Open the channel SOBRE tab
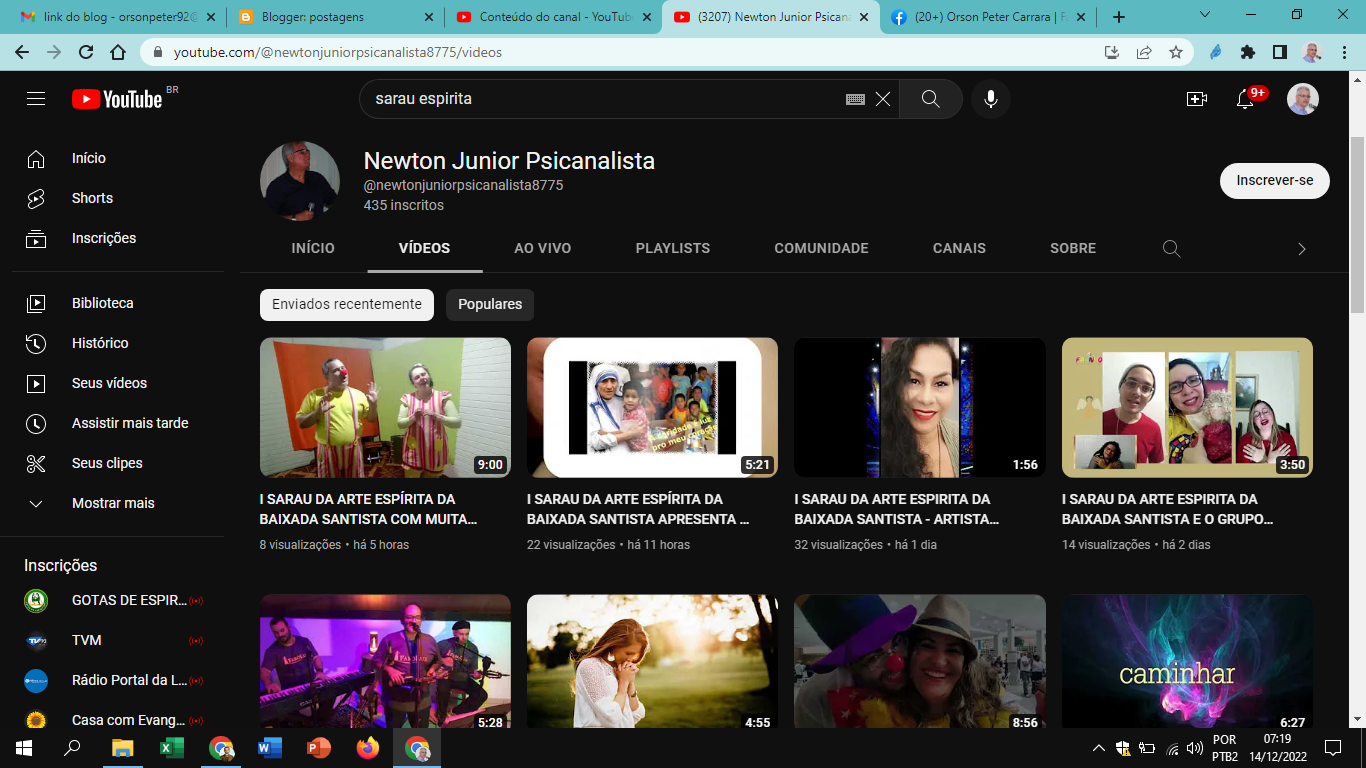This screenshot has height=768, width=1366. coord(1073,248)
